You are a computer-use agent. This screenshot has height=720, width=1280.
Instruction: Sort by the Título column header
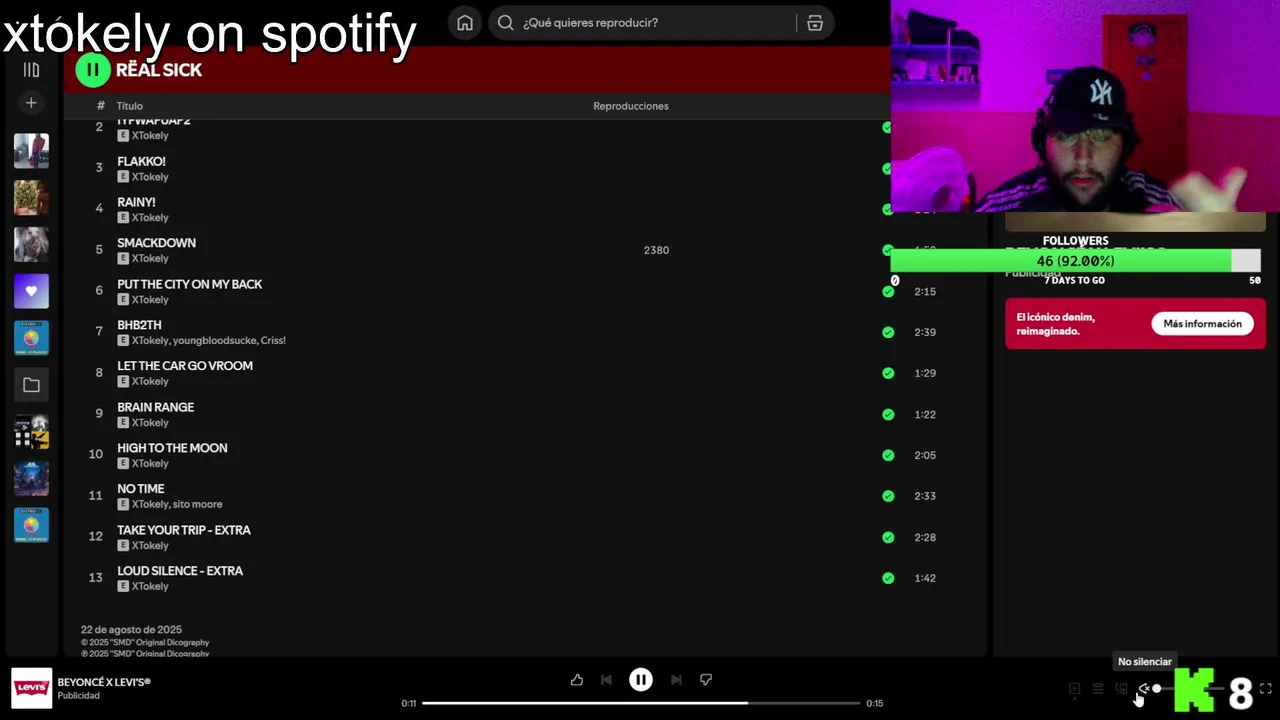[130, 106]
